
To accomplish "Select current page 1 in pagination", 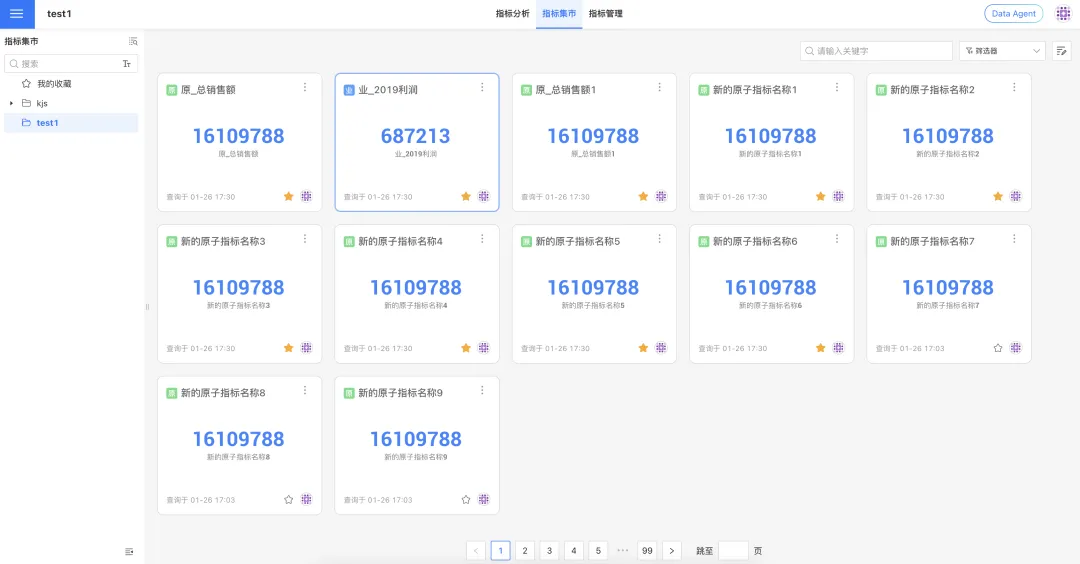I will pos(501,551).
